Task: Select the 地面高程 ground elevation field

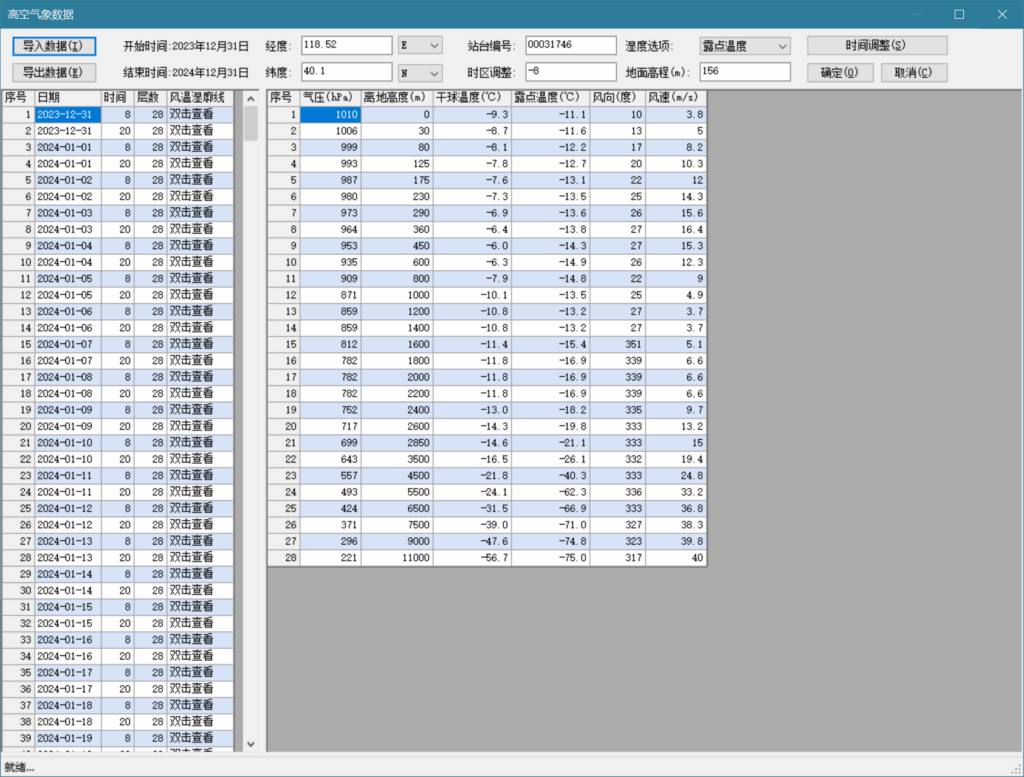Action: click(x=744, y=72)
